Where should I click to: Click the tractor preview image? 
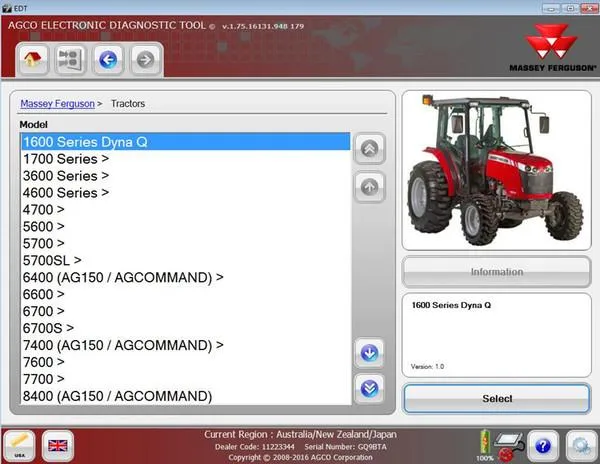(497, 170)
